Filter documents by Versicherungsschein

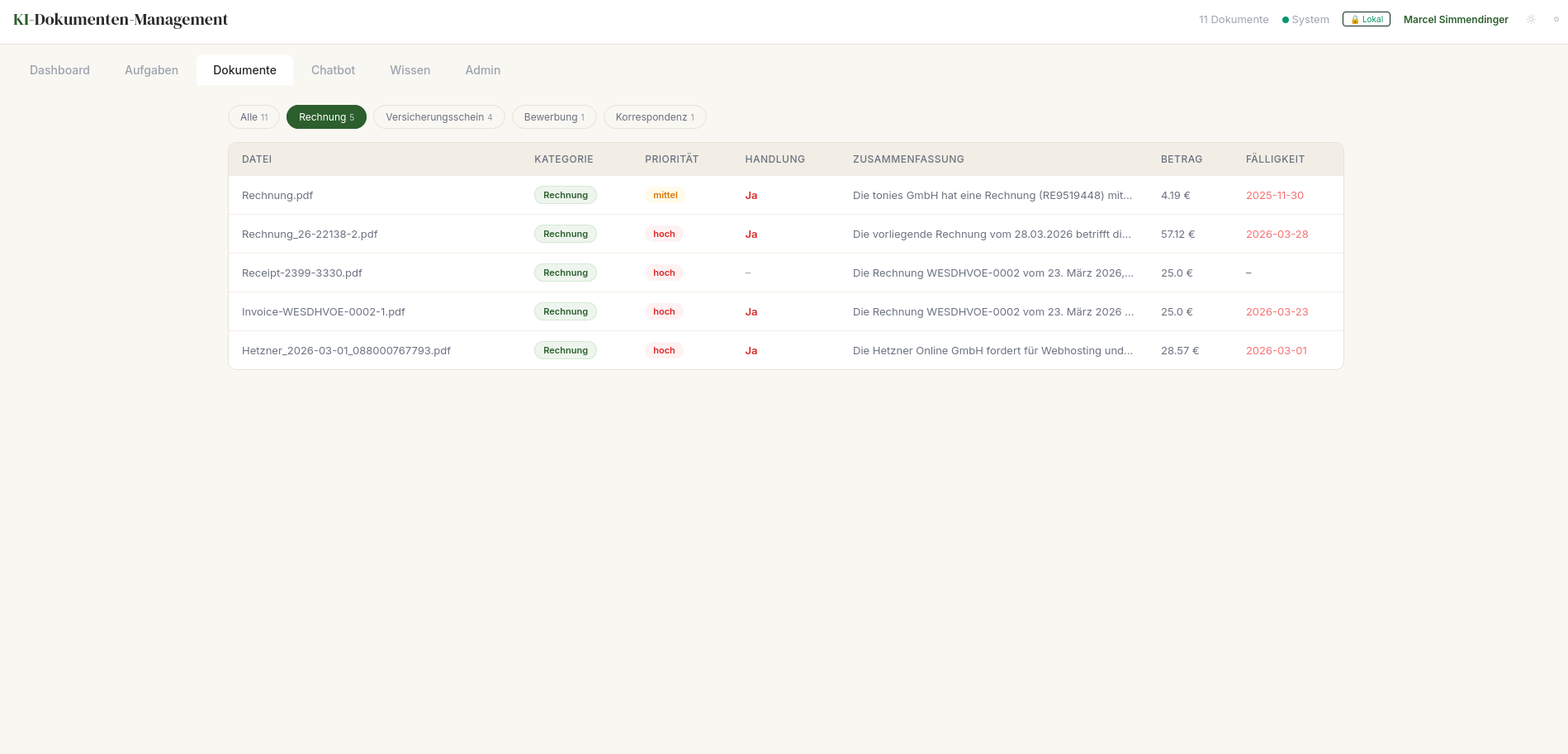[x=438, y=117]
